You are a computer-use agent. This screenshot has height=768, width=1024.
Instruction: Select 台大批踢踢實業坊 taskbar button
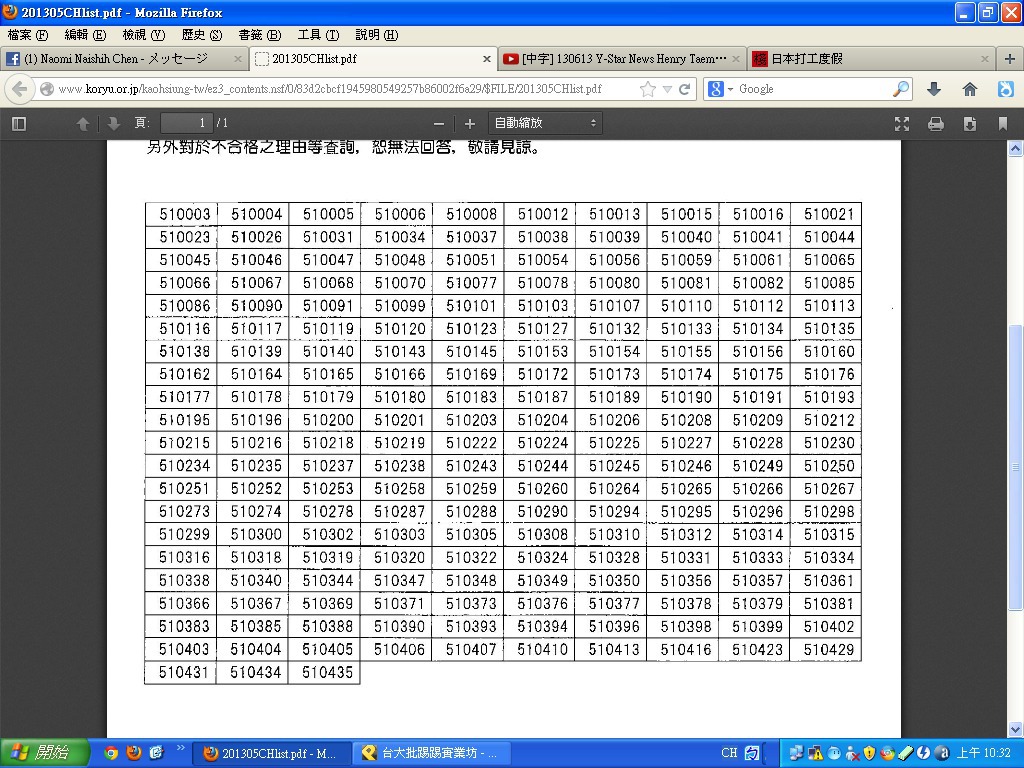pos(433,754)
